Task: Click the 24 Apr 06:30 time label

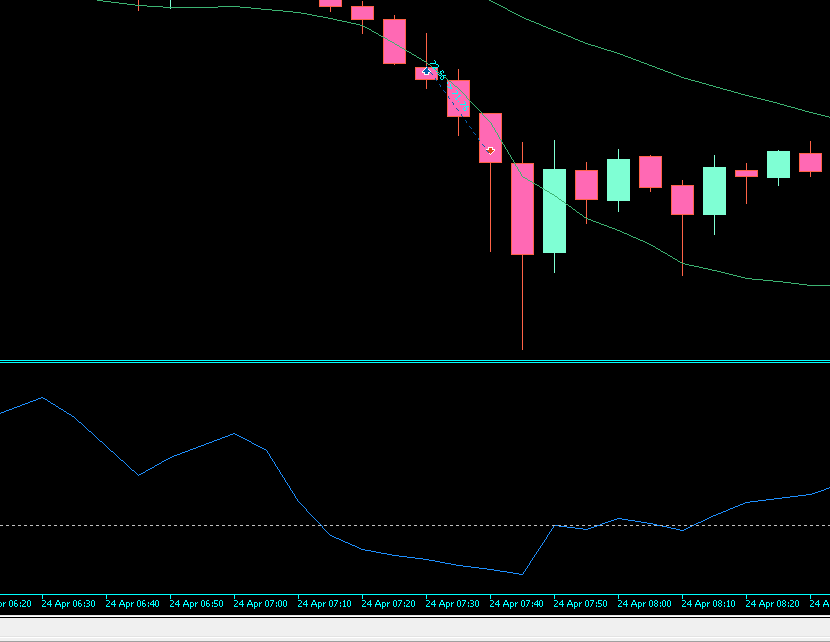Action: coord(68,604)
